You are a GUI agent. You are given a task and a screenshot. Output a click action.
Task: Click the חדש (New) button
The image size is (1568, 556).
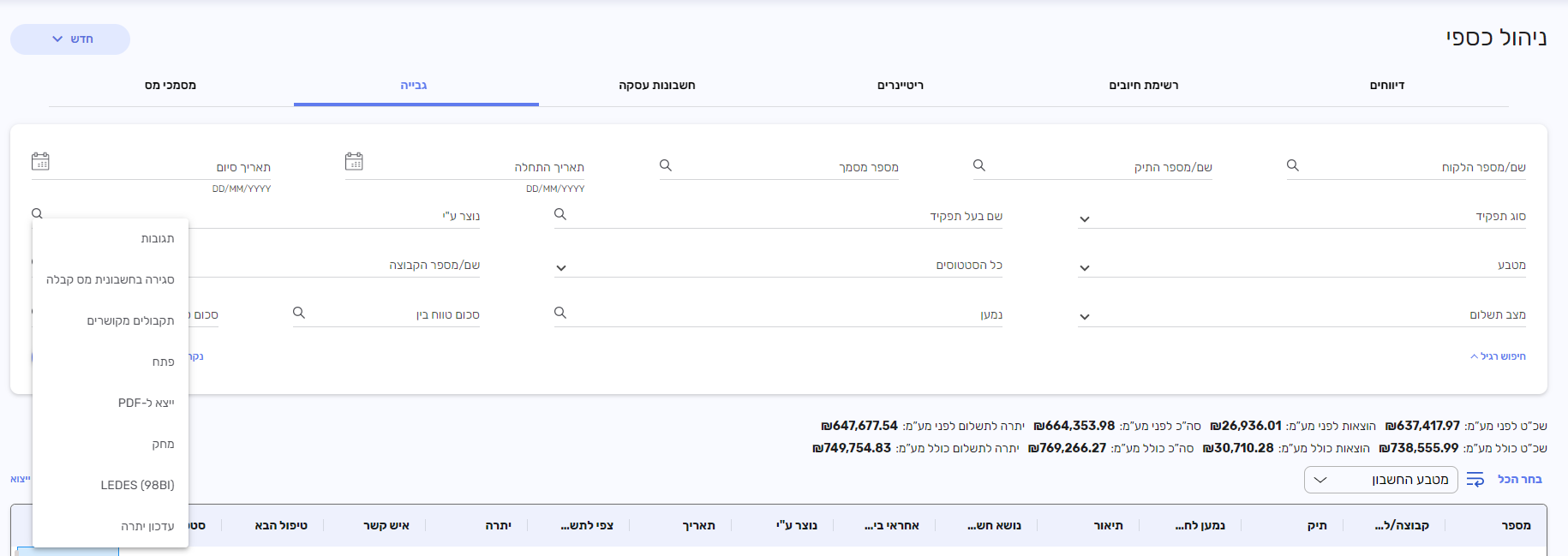[x=70, y=39]
